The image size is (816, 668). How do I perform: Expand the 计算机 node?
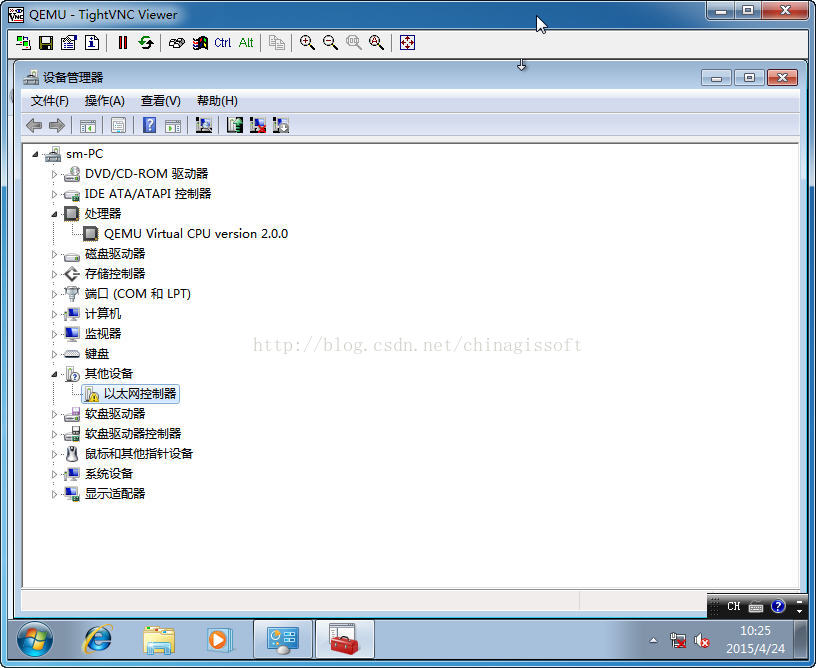(54, 314)
